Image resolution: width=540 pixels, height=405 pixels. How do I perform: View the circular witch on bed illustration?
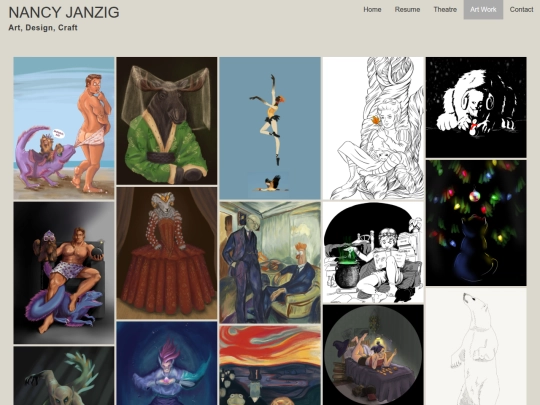pos(373,355)
